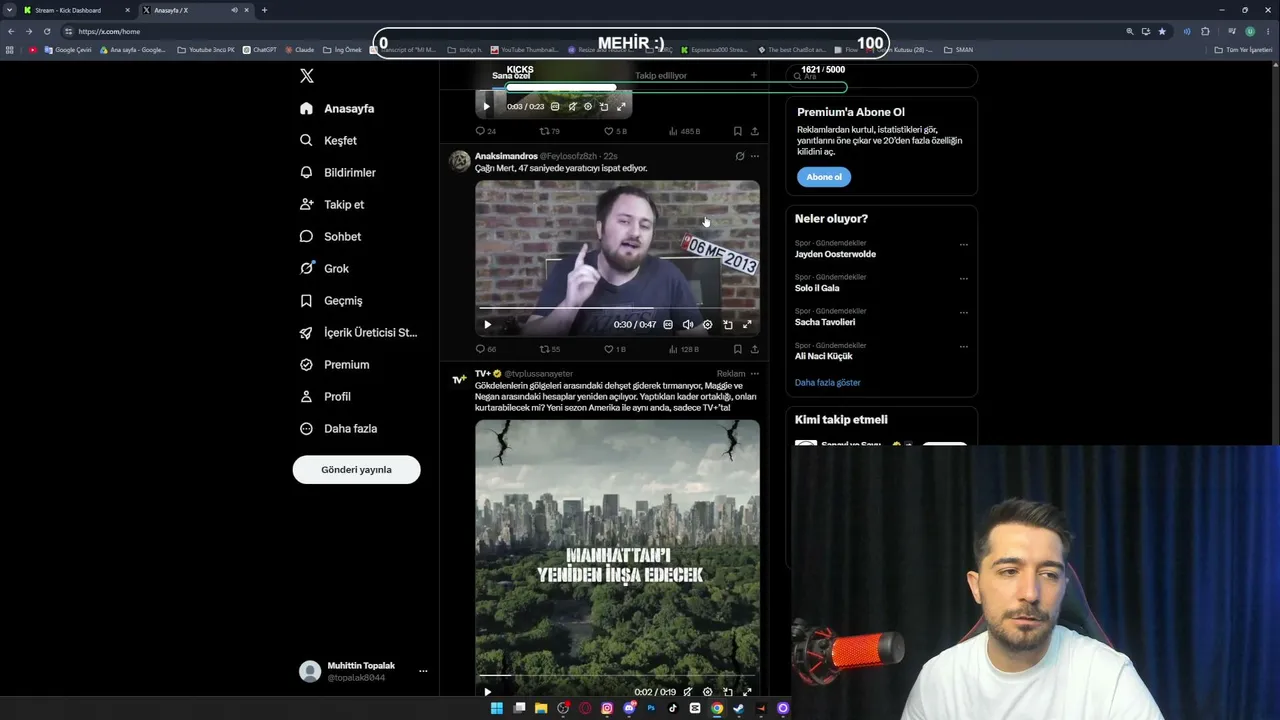Open Profil page
Screen dimensions: 1280x720
325,396
